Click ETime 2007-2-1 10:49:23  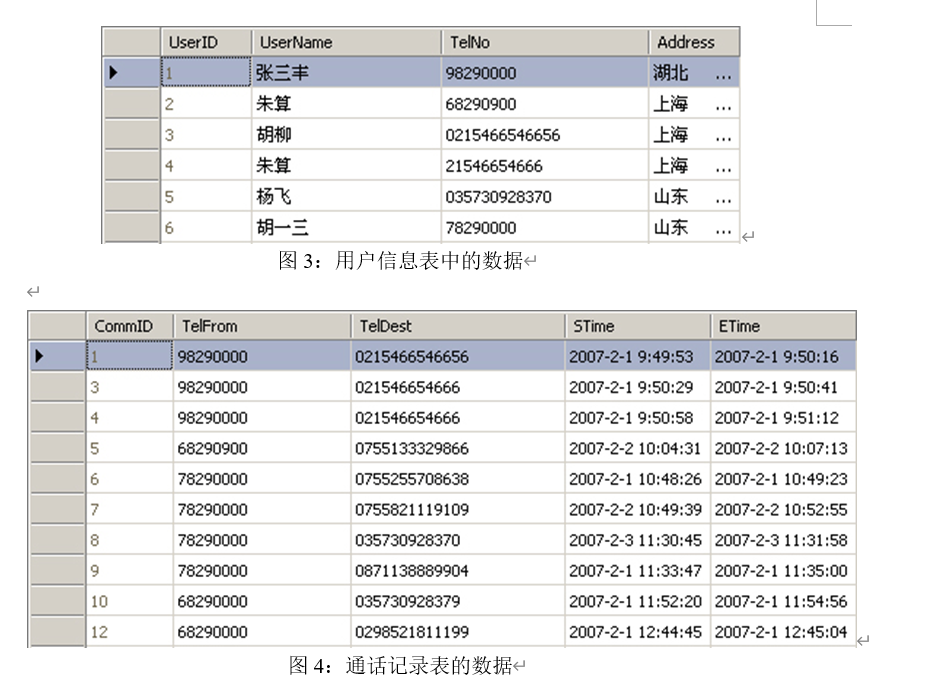pyautogui.click(x=783, y=479)
